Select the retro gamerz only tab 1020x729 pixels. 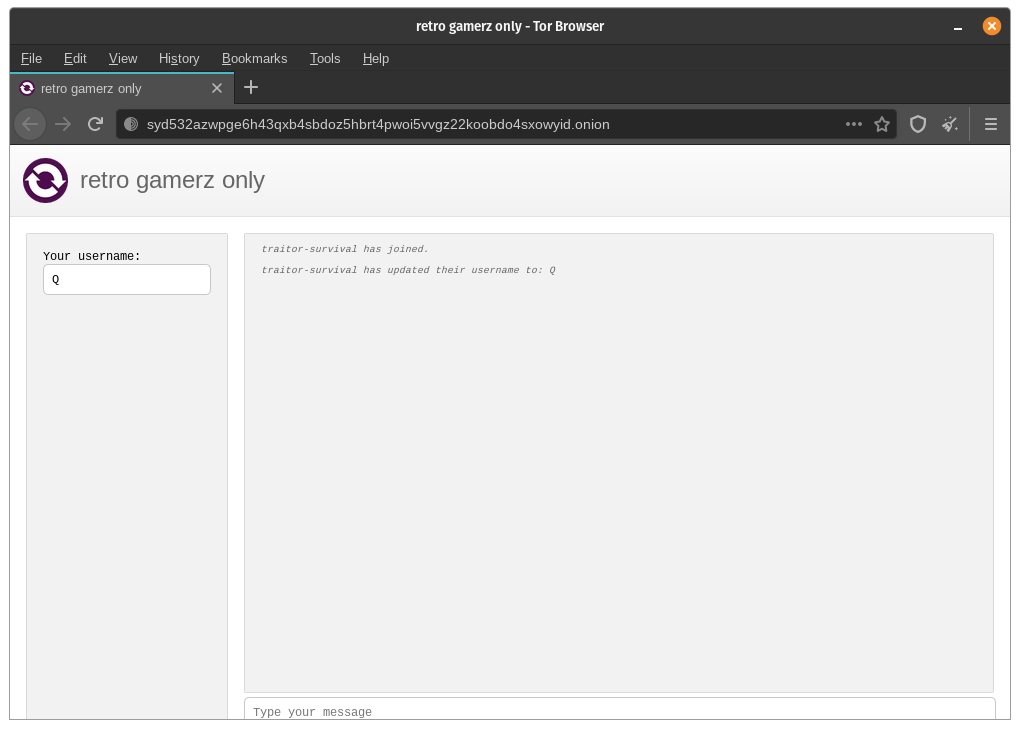click(x=110, y=88)
